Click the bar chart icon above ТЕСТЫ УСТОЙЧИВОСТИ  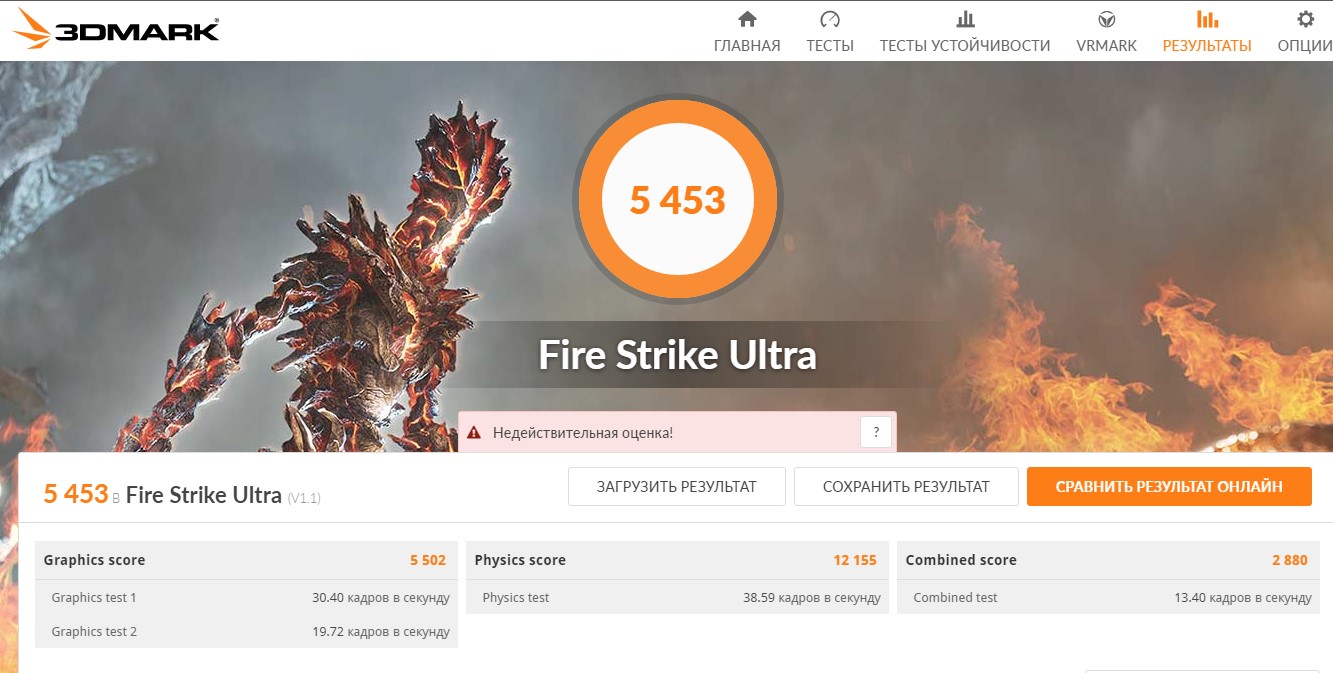[x=965, y=19]
